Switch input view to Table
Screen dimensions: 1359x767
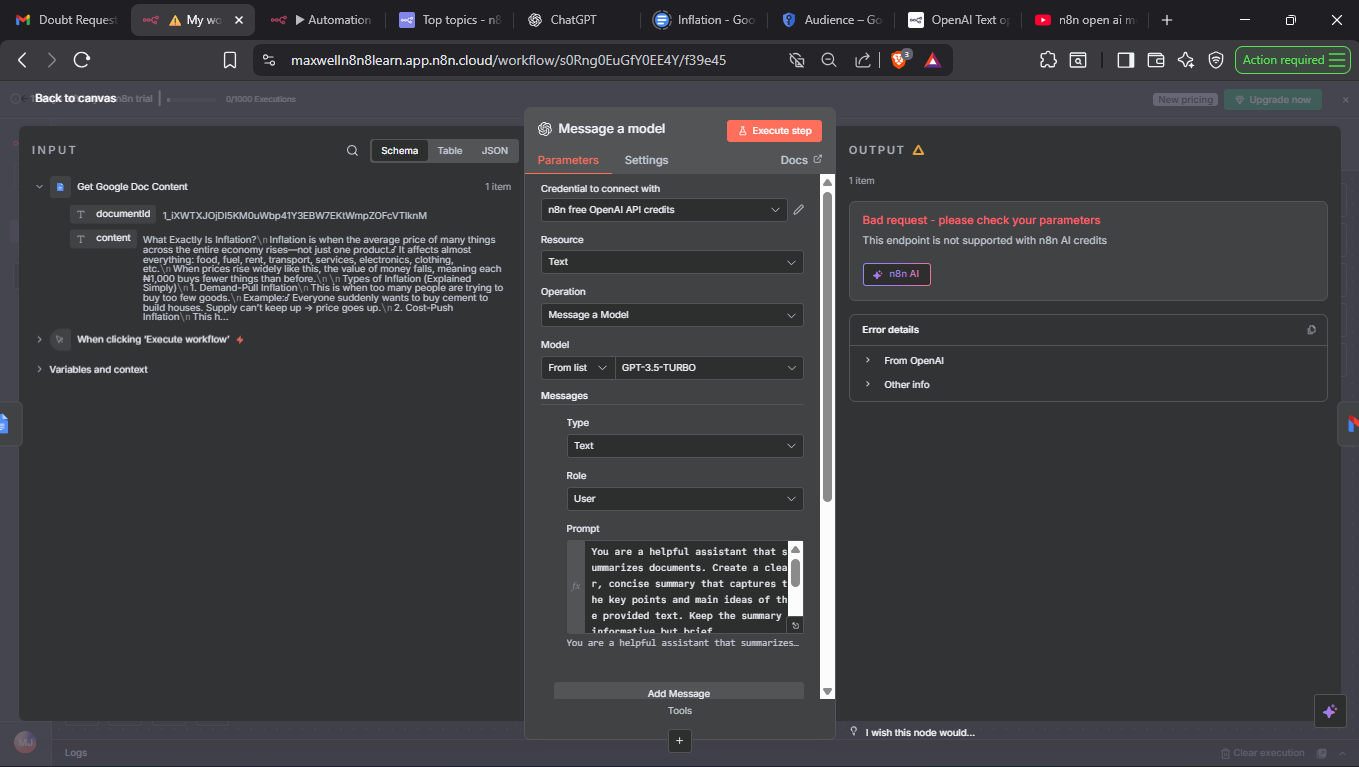(450, 151)
